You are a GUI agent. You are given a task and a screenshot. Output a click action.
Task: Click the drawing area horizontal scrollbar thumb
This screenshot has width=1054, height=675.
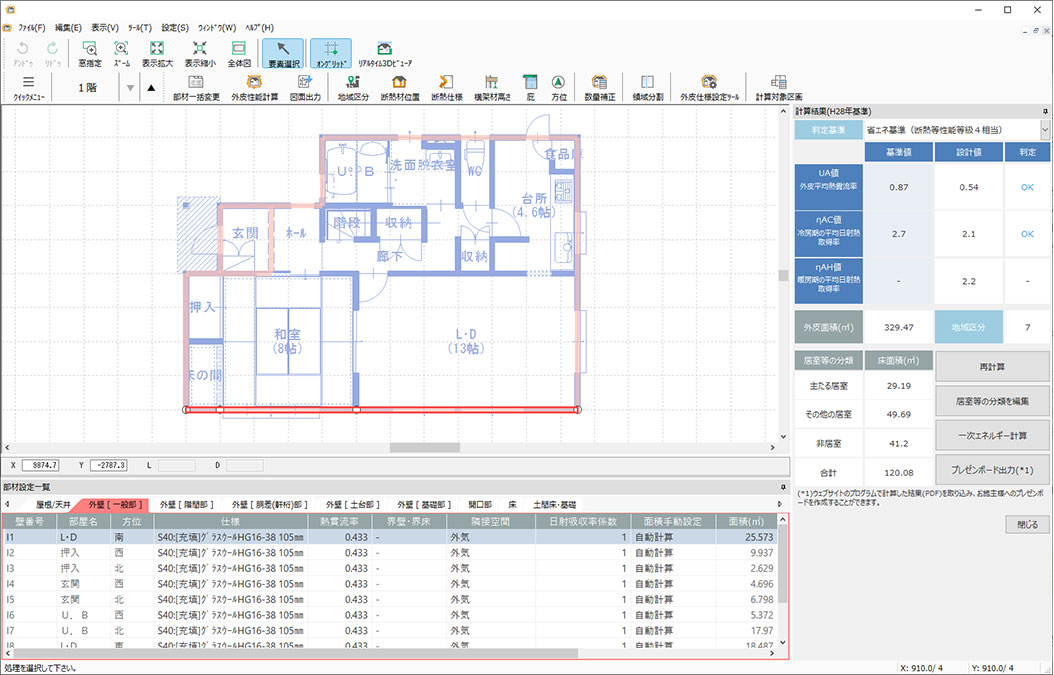point(424,447)
